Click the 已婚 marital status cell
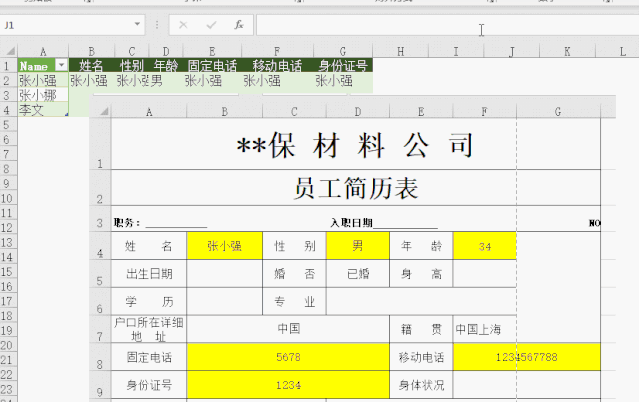639x402 pixels. click(358, 274)
